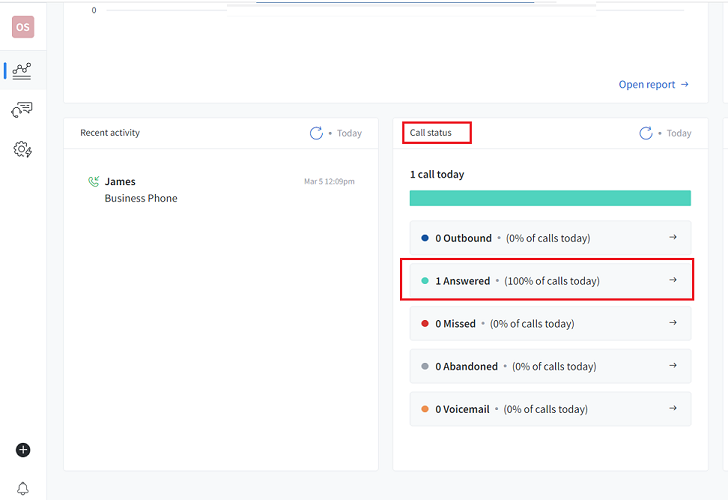Click the Business Phone label under James
The image size is (728, 500).
point(141,198)
